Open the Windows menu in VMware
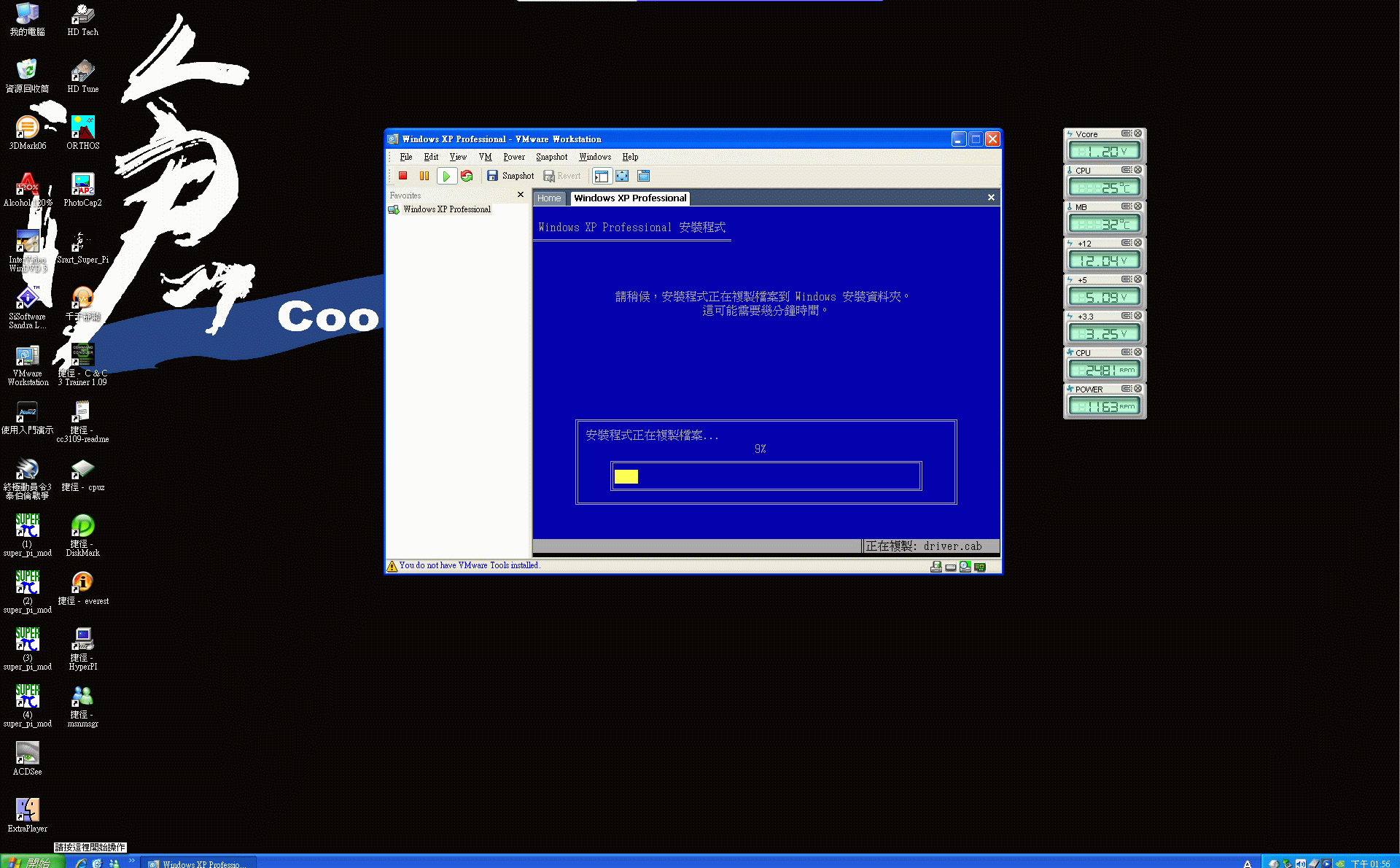Screen dimensions: 1400x868 [x=595, y=157]
